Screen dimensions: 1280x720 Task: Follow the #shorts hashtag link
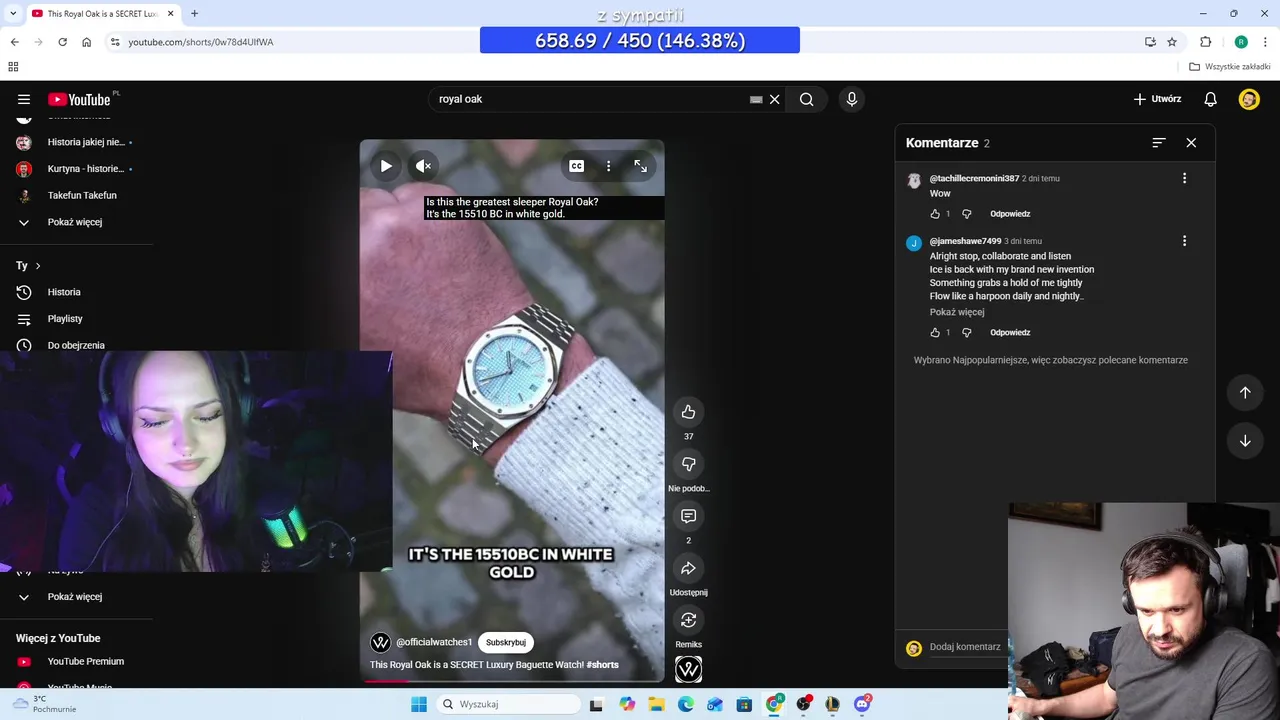pos(602,665)
